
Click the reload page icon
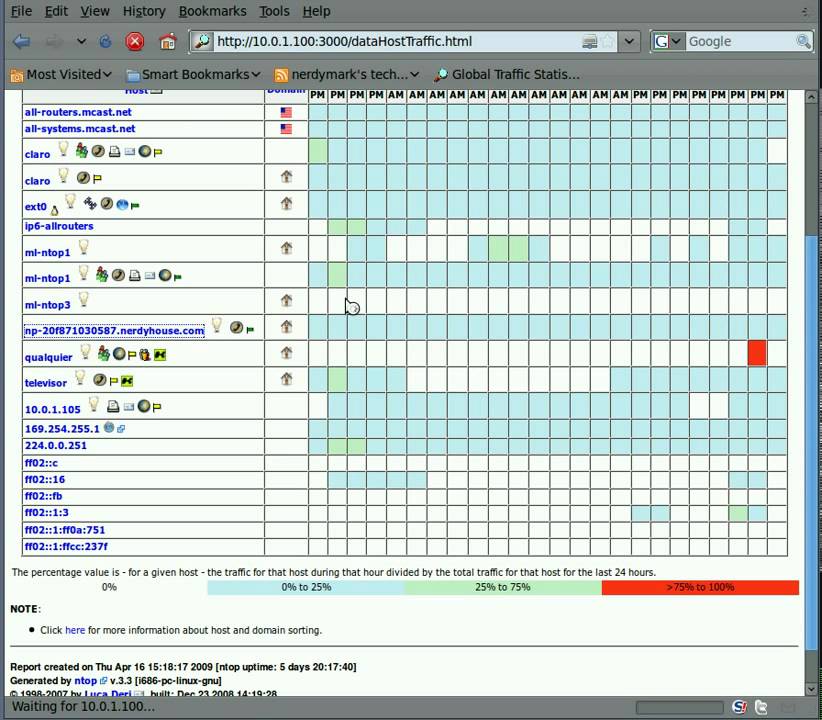click(105, 41)
